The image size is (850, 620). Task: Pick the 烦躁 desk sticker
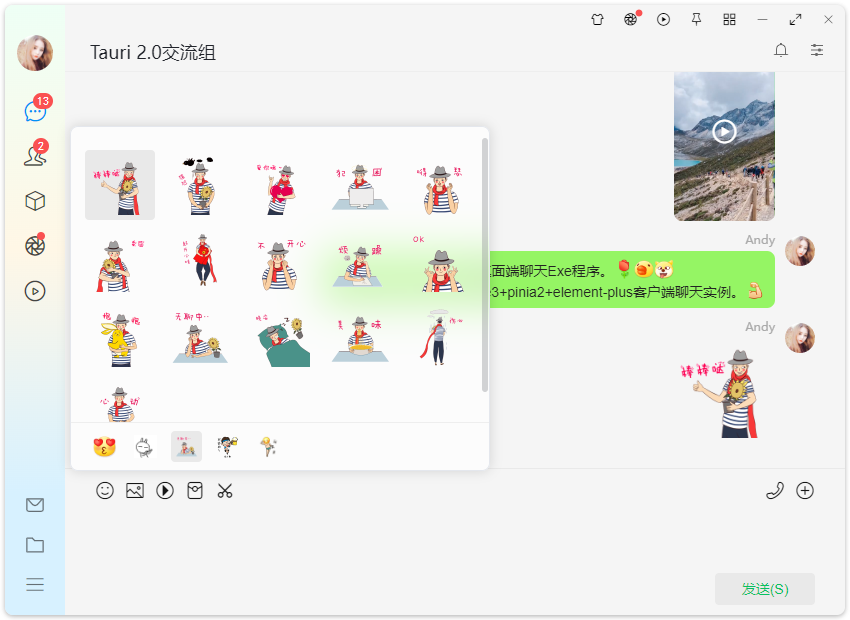[360, 266]
